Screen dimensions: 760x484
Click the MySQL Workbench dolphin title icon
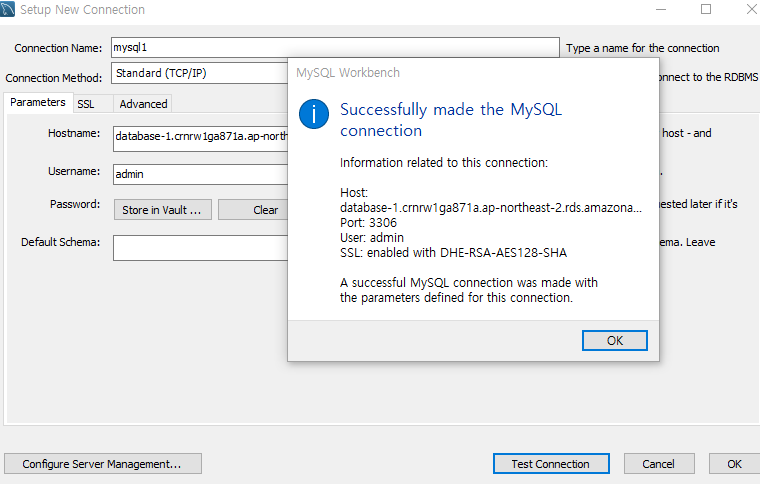(x=7, y=9)
